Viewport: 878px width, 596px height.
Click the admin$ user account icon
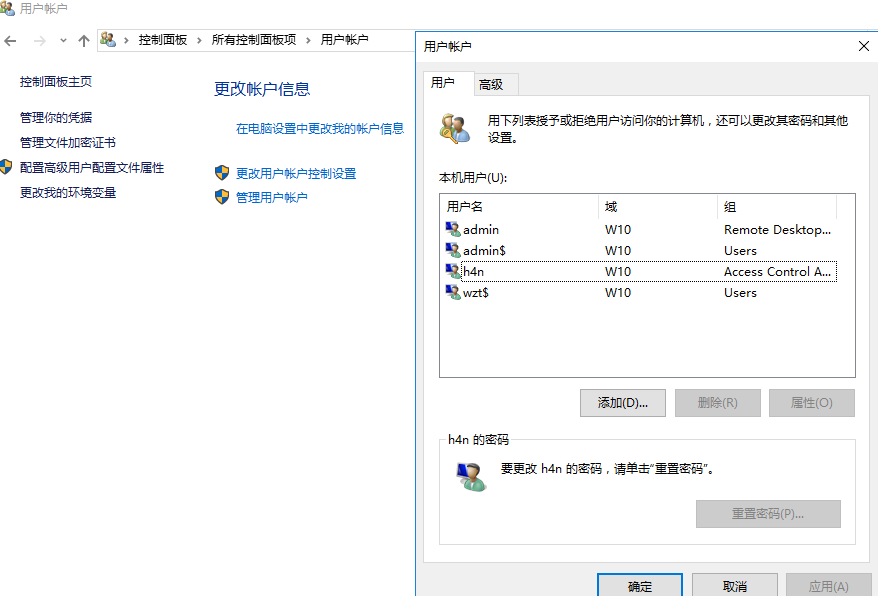[453, 250]
